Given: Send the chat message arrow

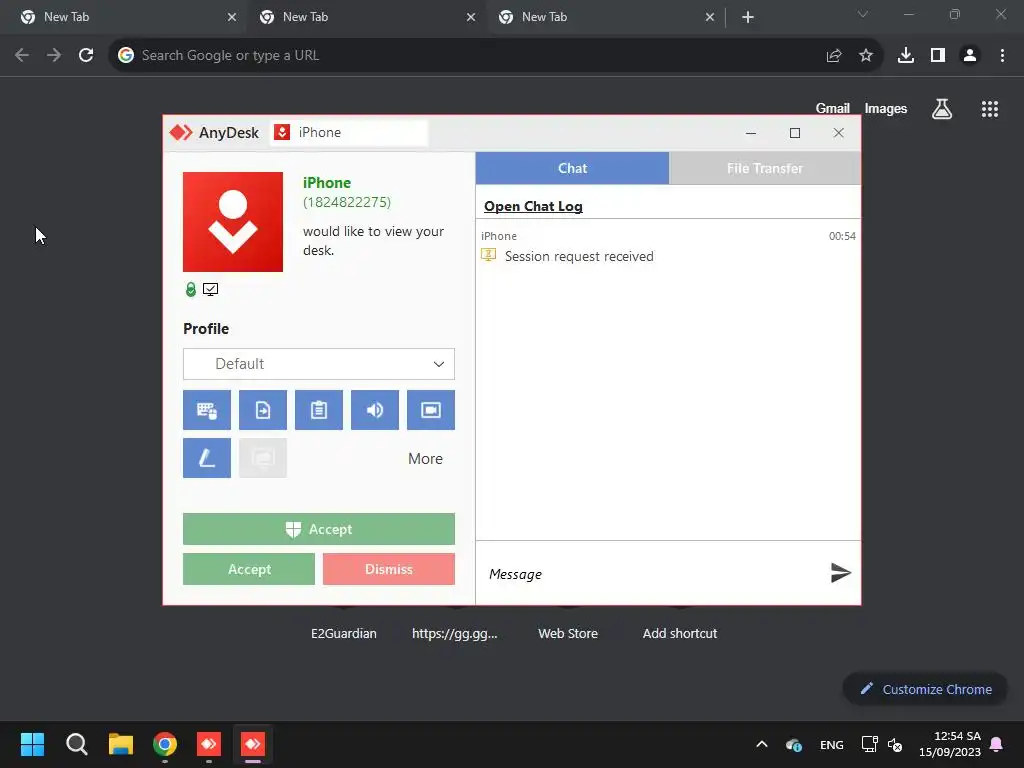Looking at the screenshot, I should point(840,573).
